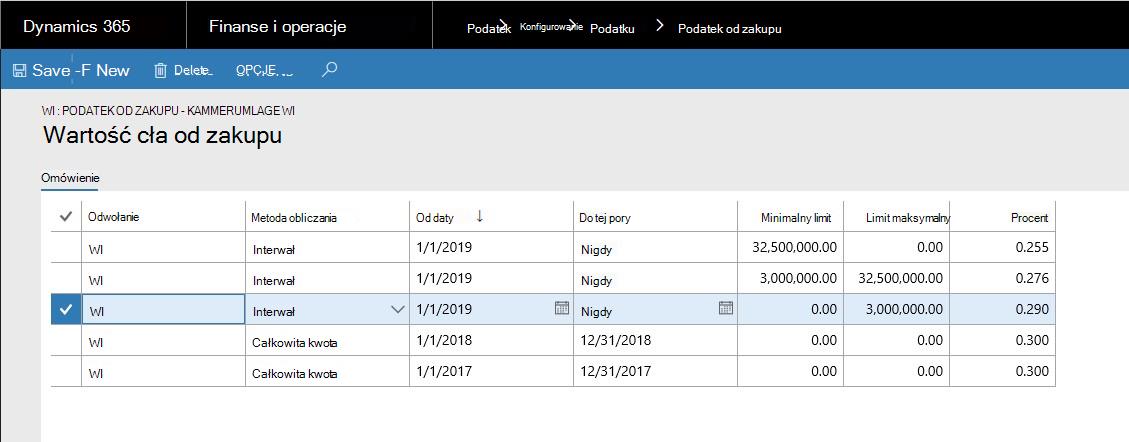Open Dynamics 365 home
Viewport: 1129px width, 442px height.
(x=77, y=27)
